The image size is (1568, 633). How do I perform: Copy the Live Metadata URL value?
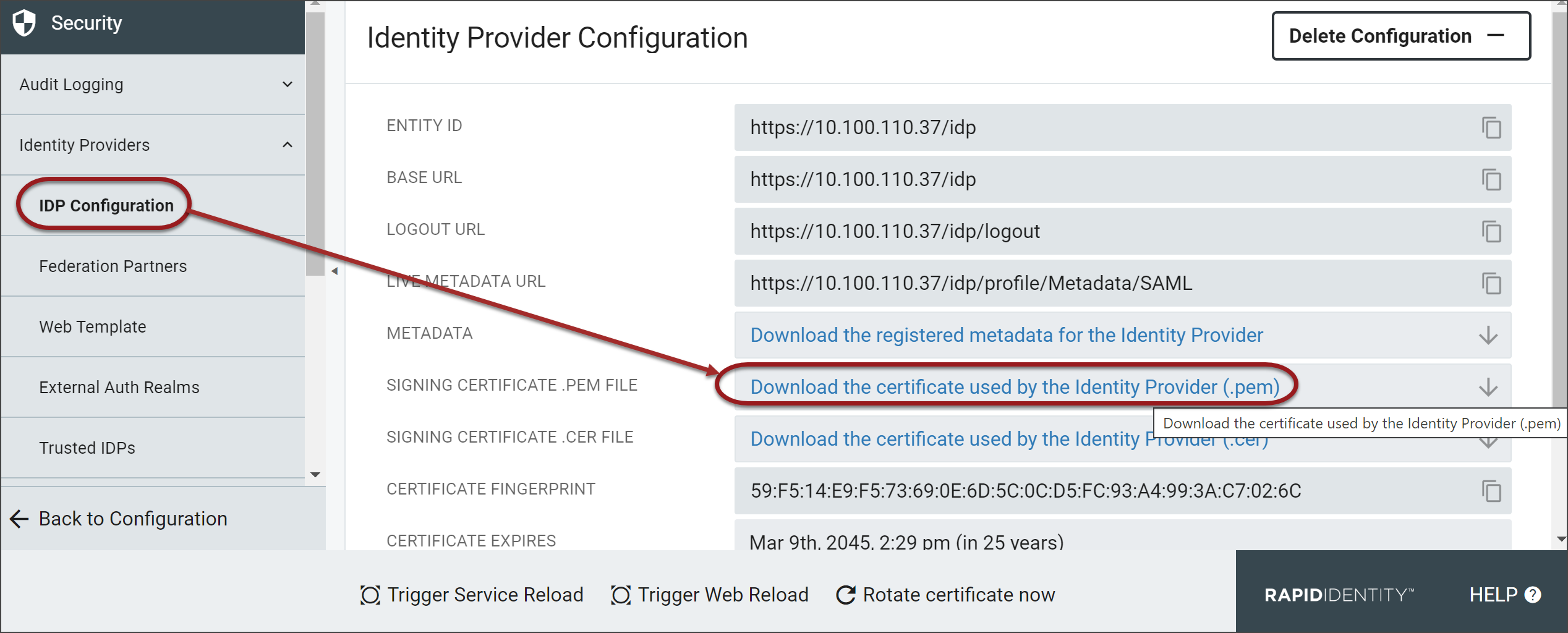(1491, 283)
